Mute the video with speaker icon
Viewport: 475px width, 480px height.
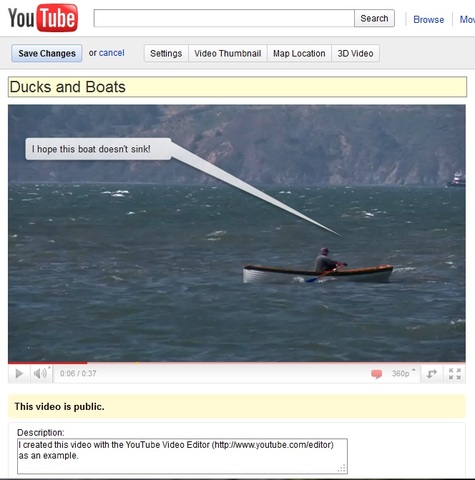point(41,374)
